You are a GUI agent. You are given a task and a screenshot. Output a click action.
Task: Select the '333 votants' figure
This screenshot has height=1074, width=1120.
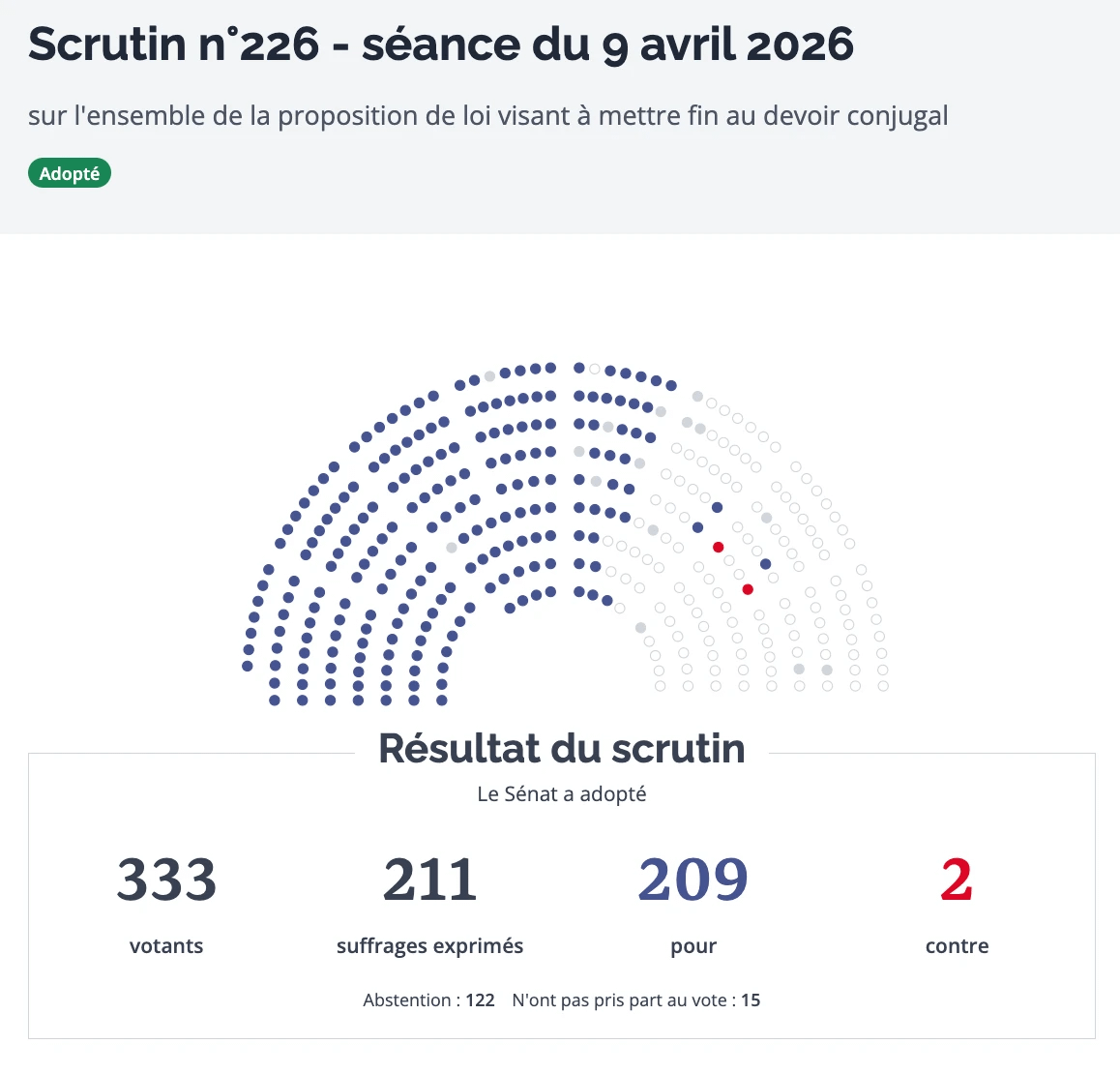coord(166,880)
